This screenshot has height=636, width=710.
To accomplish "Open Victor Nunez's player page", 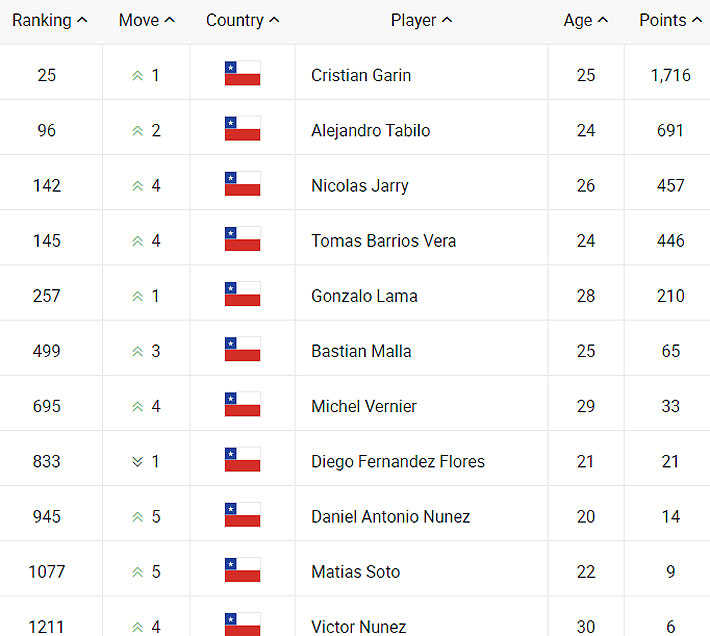I will [x=358, y=627].
